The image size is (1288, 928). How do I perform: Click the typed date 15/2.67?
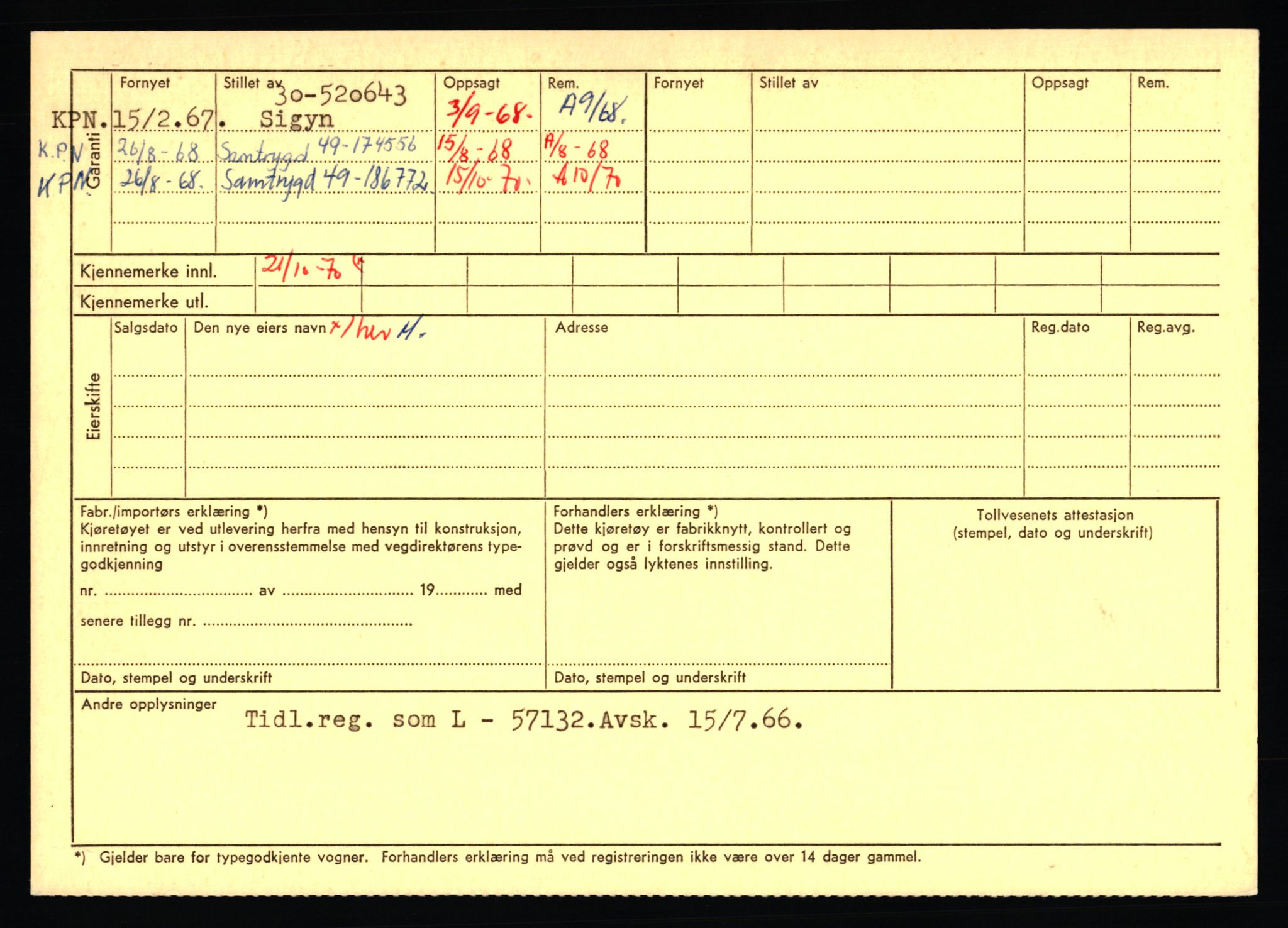pyautogui.click(x=164, y=119)
